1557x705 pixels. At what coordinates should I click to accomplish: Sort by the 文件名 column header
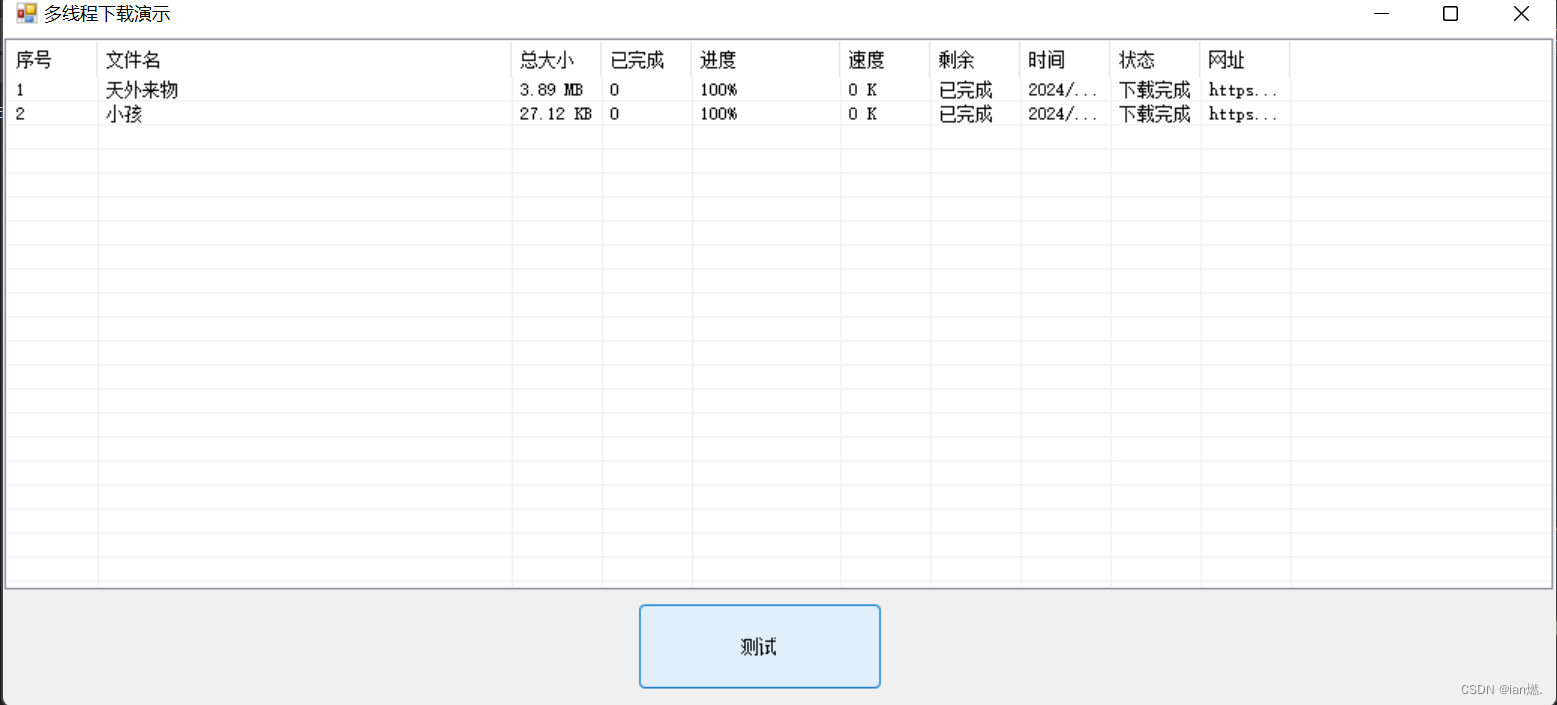point(304,60)
